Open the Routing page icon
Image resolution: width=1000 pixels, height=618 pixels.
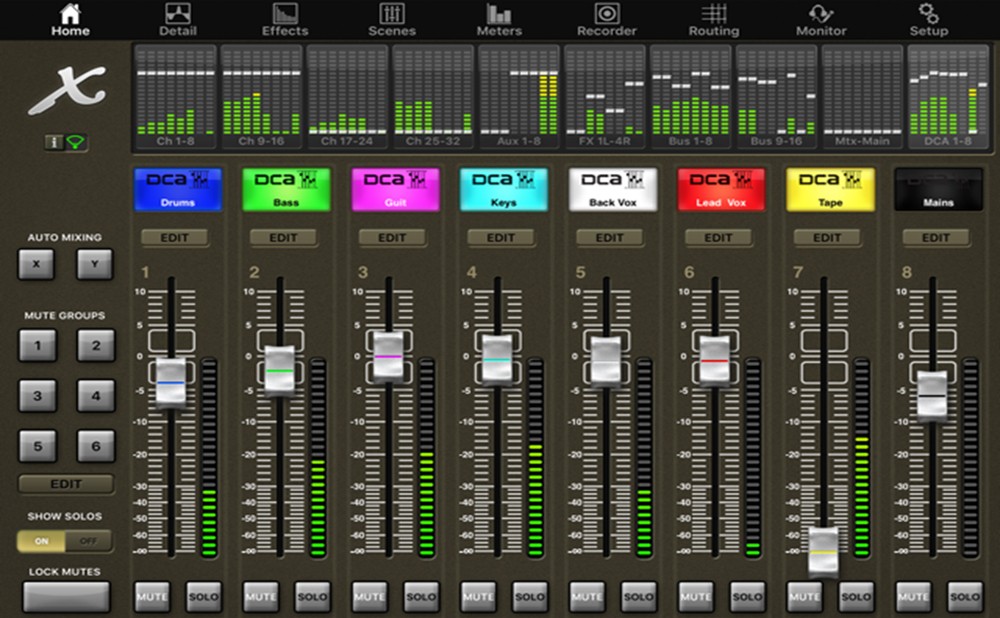(714, 14)
